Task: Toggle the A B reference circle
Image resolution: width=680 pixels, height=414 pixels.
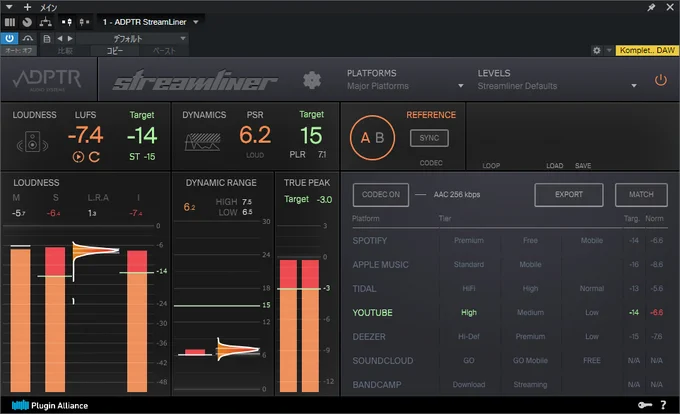Action: (372, 138)
